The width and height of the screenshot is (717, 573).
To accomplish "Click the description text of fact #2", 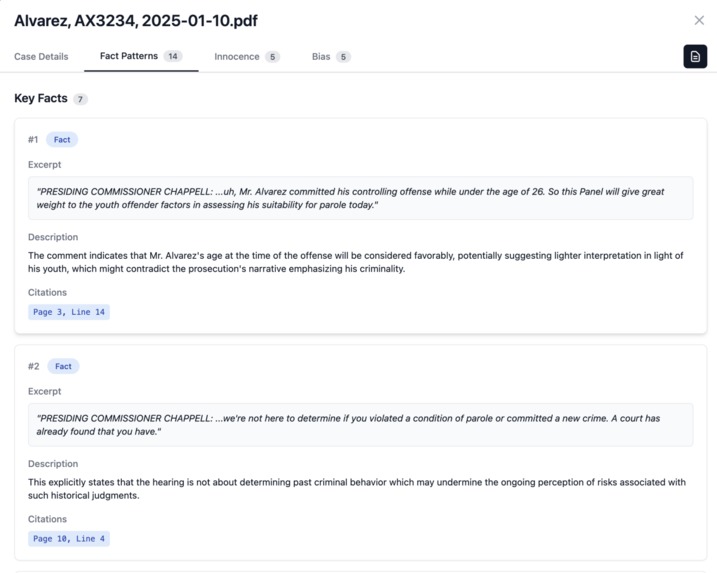I will point(357,489).
